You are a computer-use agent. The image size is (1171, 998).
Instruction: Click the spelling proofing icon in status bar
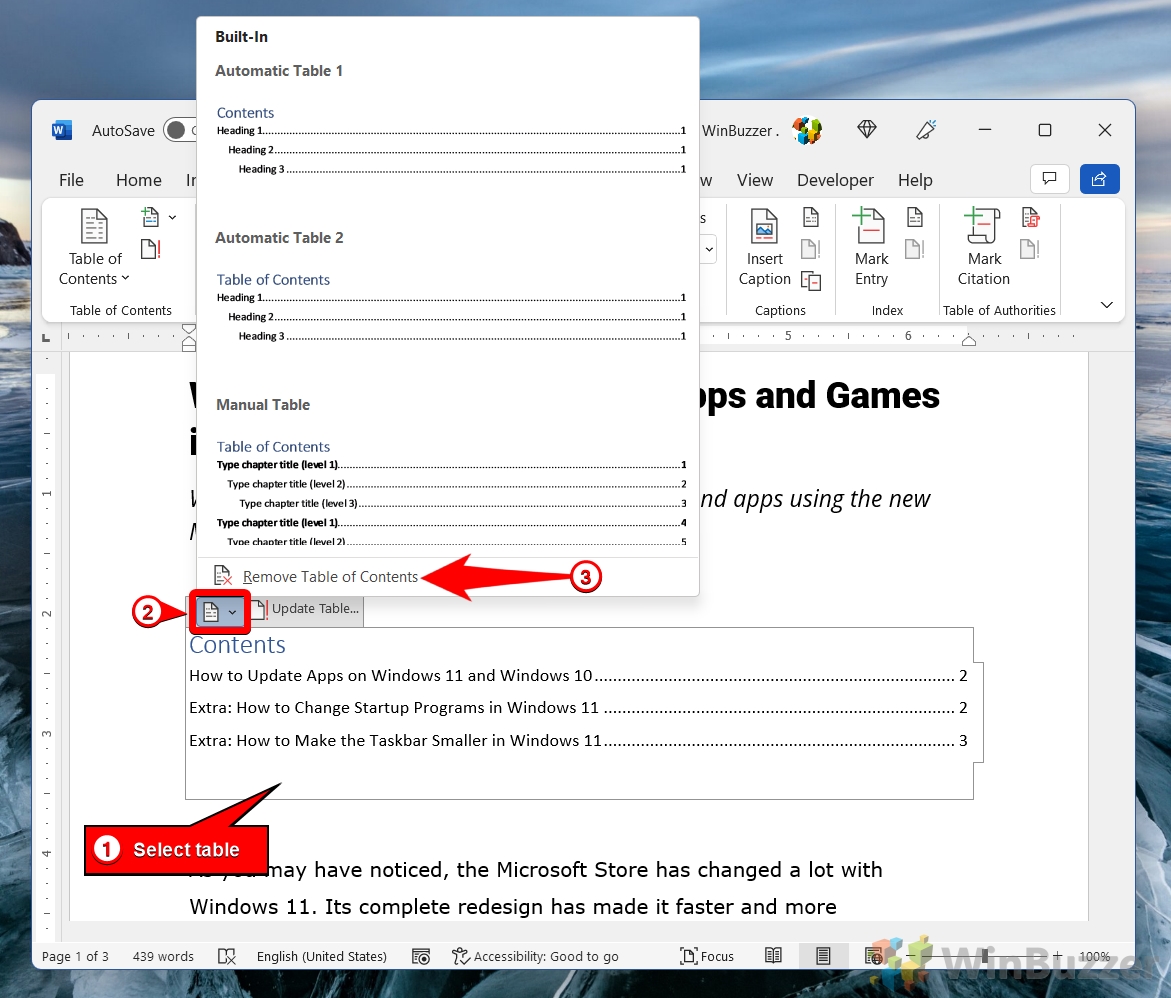tap(226, 956)
